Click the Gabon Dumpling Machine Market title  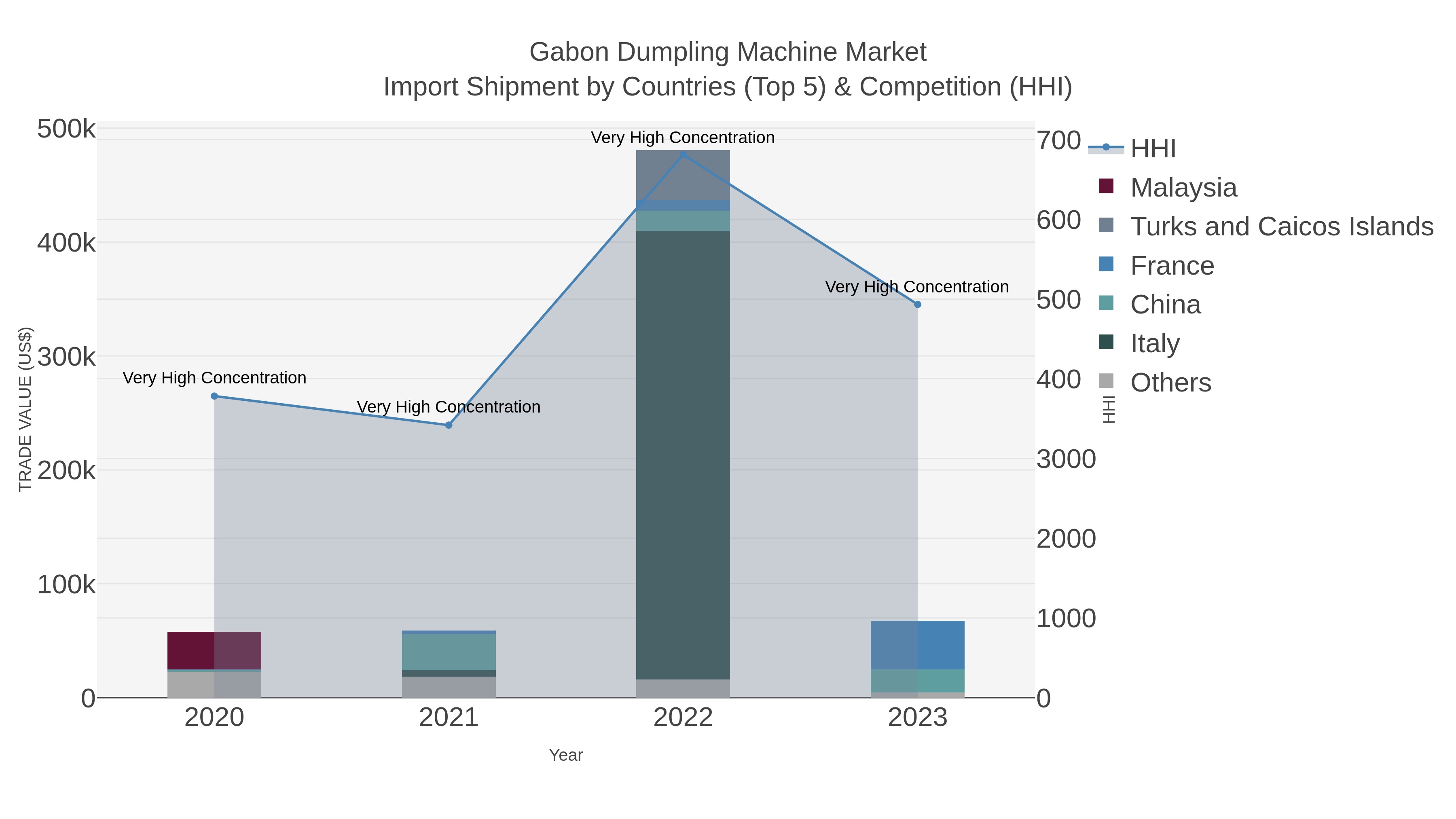728,52
